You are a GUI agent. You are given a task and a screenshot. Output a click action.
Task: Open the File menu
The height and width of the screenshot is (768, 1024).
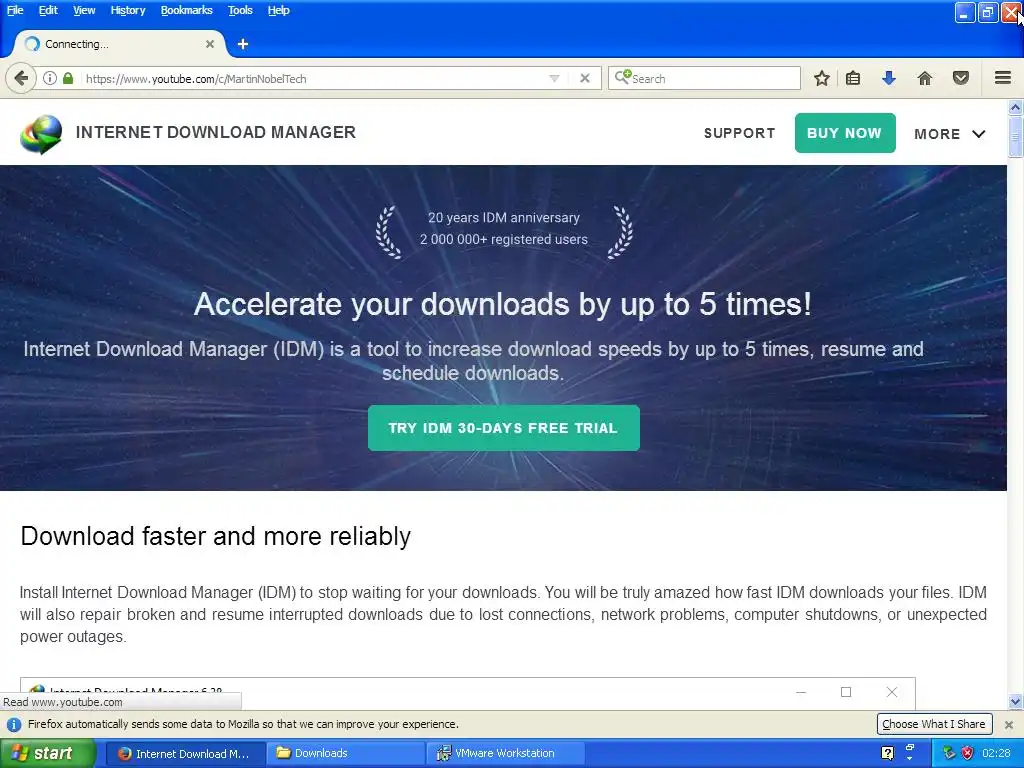(15, 10)
